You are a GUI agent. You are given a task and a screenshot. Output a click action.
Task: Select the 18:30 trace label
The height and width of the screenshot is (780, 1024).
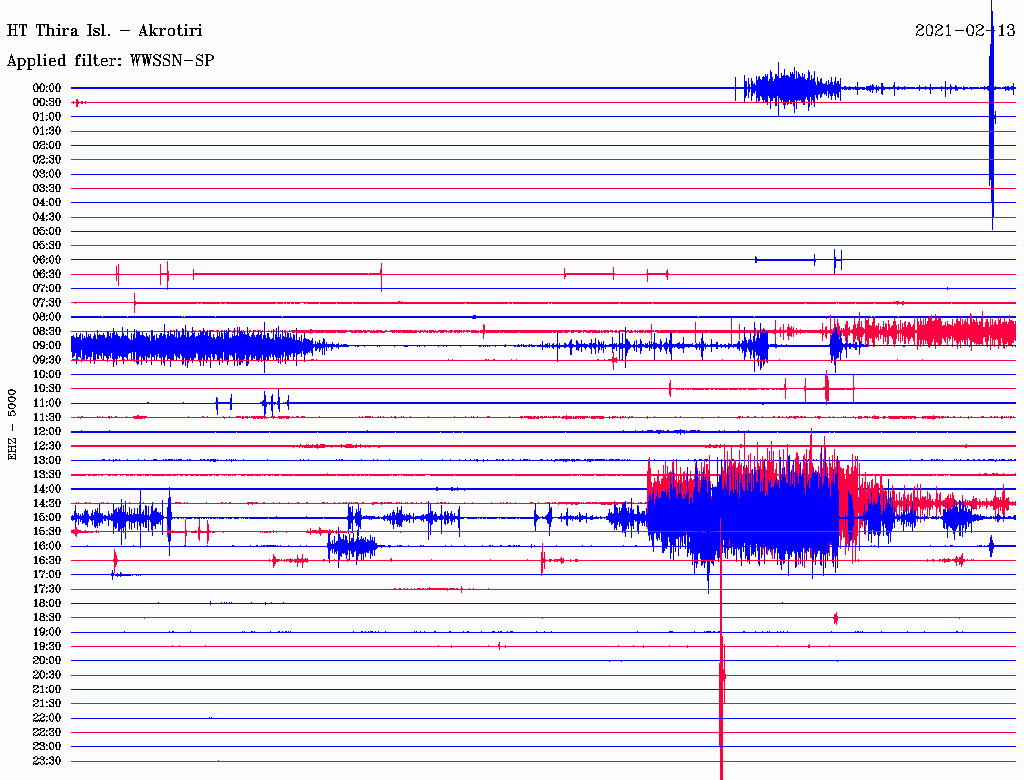tap(47, 618)
